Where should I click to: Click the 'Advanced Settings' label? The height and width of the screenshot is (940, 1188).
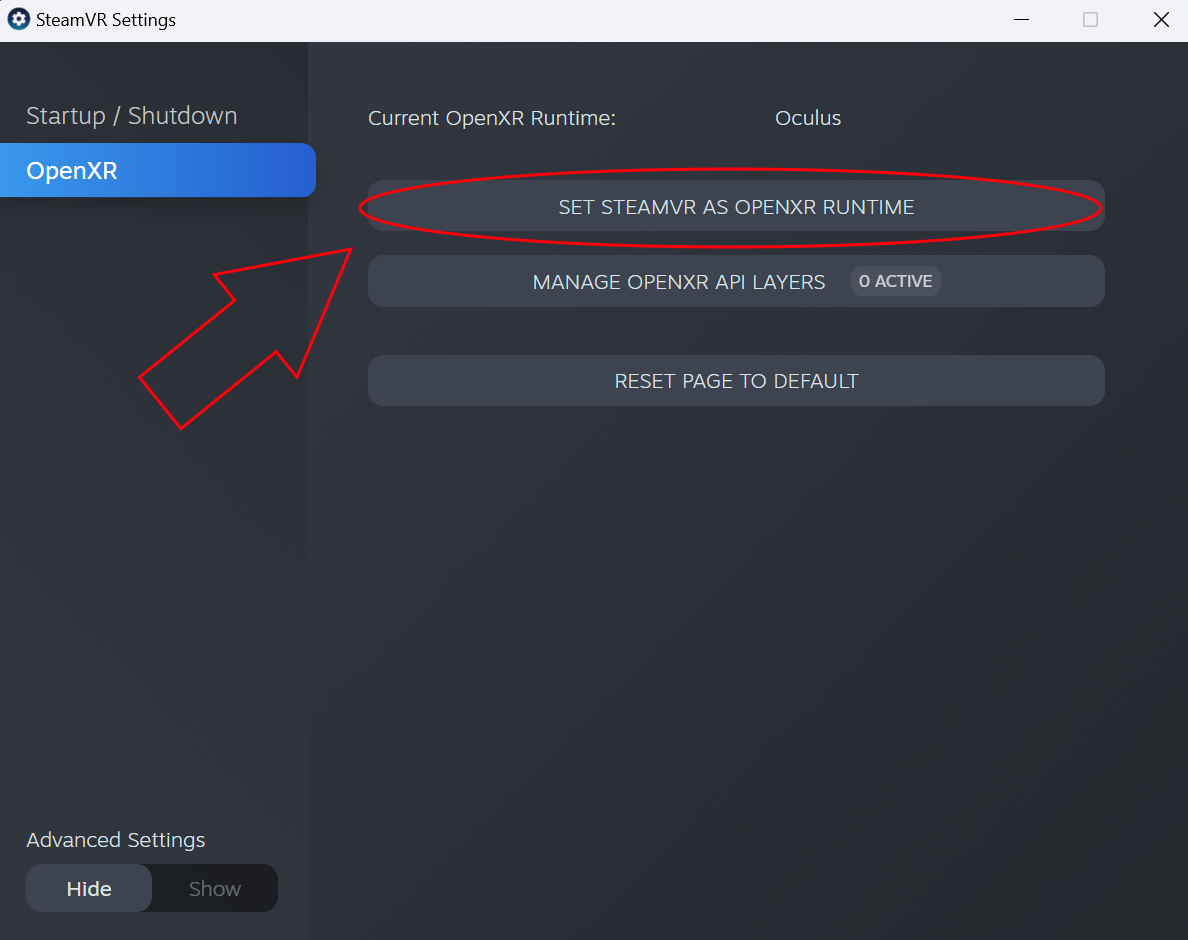tap(116, 840)
